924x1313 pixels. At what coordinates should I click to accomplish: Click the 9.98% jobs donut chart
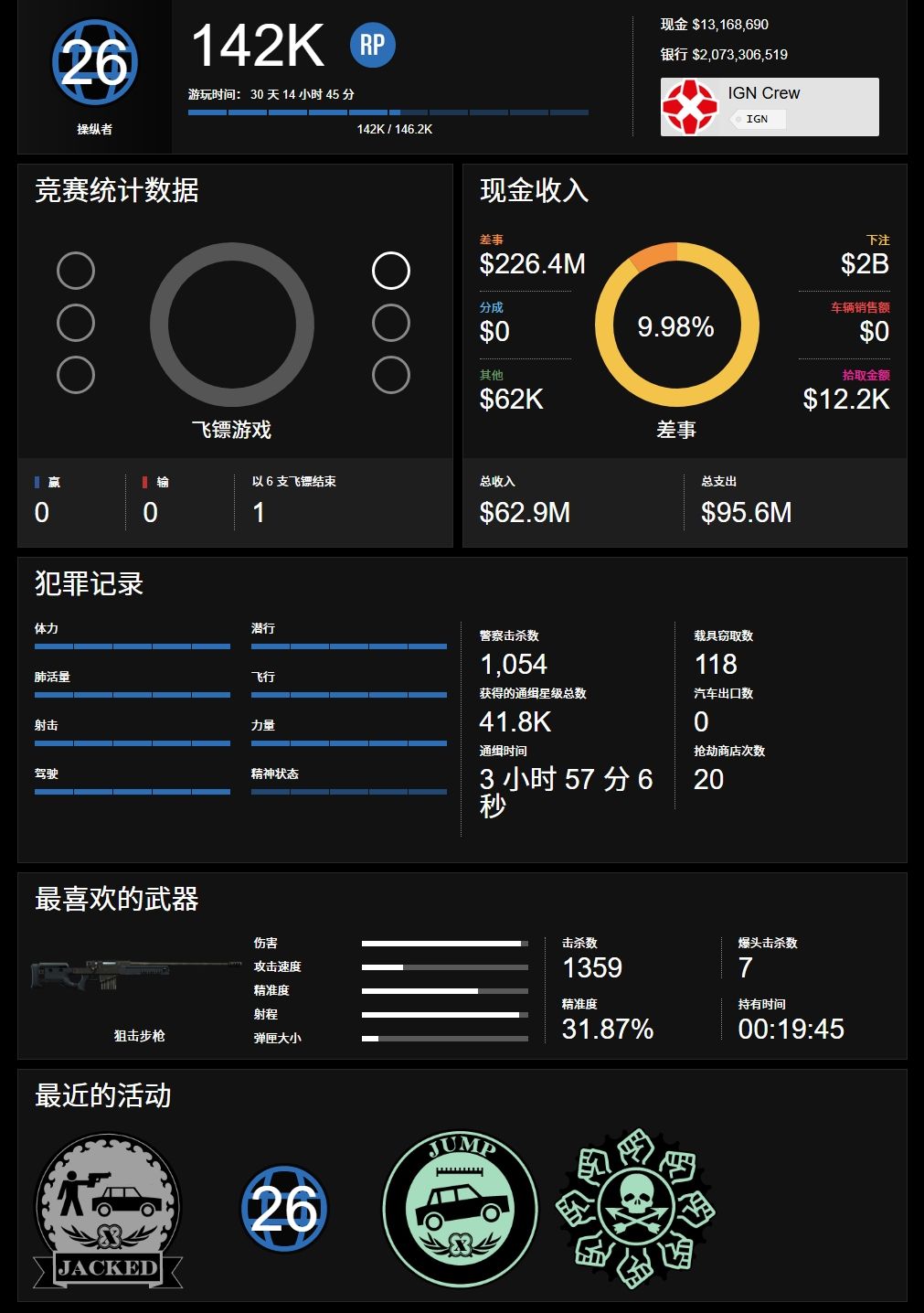point(677,325)
